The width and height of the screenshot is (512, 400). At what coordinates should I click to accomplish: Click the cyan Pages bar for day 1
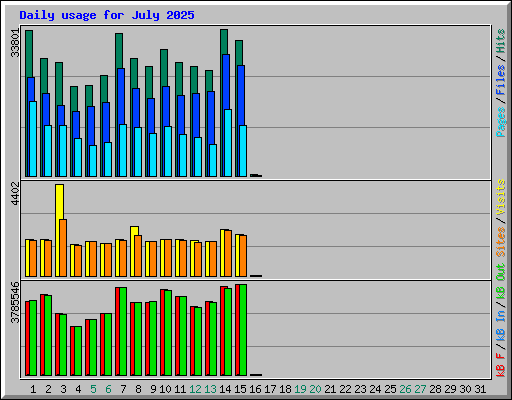[33, 139]
